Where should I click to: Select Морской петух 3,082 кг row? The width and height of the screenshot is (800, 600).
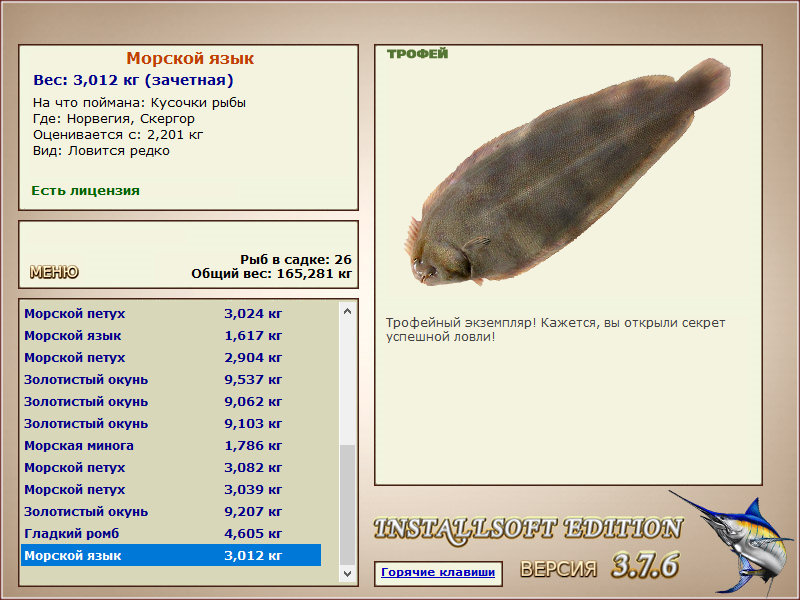(171, 467)
